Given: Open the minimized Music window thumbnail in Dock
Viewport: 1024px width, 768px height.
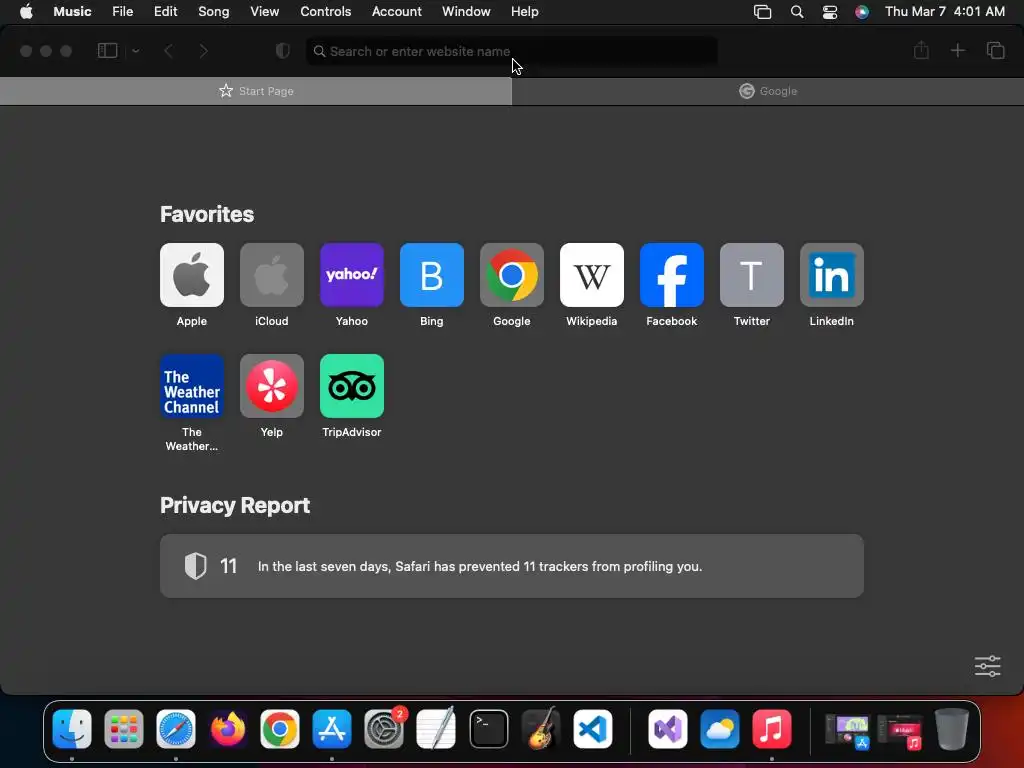Looking at the screenshot, I should tap(900, 730).
